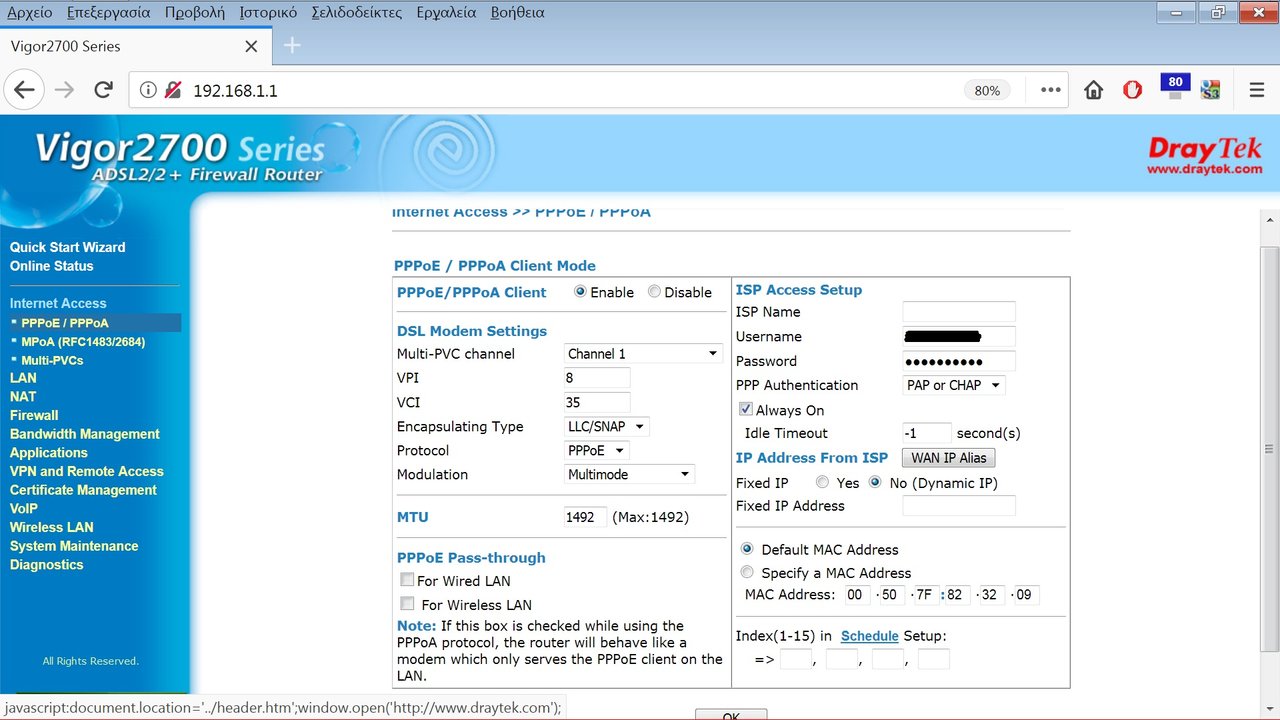Click the insecure connection padlock icon

click(x=172, y=90)
